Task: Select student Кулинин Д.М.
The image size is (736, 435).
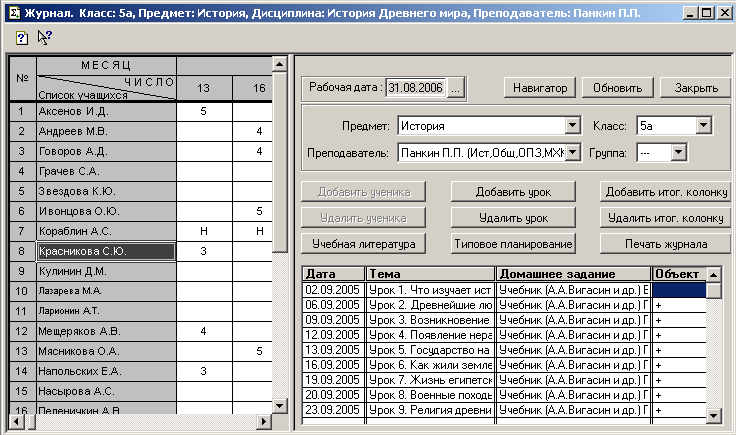Action: pos(106,271)
